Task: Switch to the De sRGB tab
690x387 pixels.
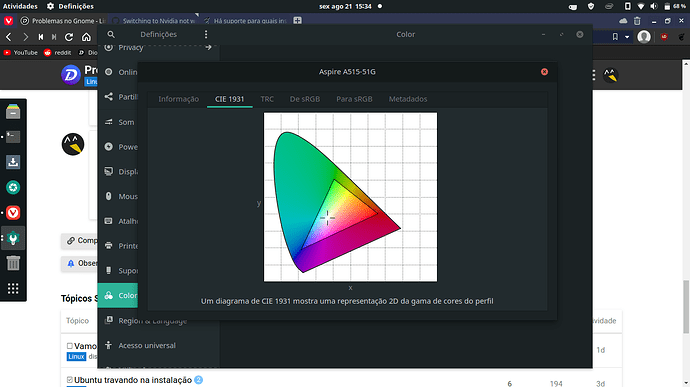Action: [x=305, y=99]
